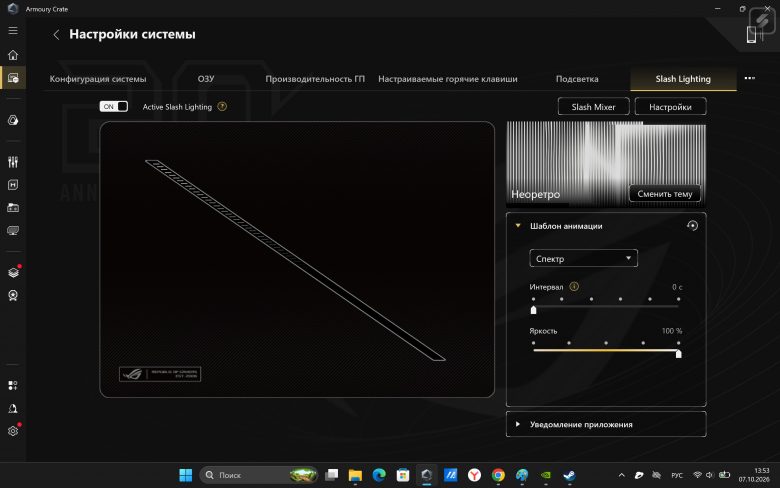Open the Спектр animation dropdown
Viewport: 780px width, 488px height.
pos(584,258)
